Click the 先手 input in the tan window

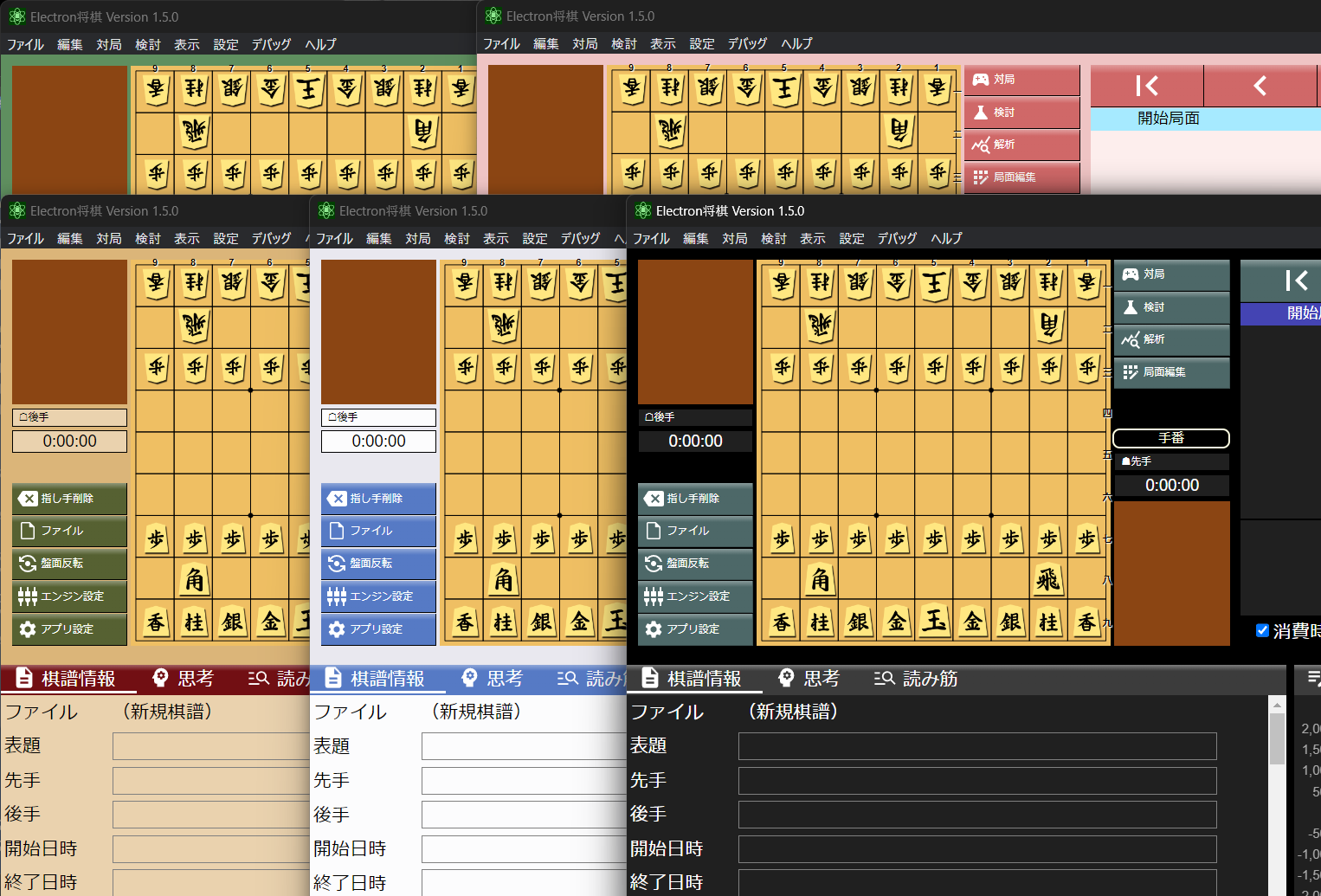211,781
